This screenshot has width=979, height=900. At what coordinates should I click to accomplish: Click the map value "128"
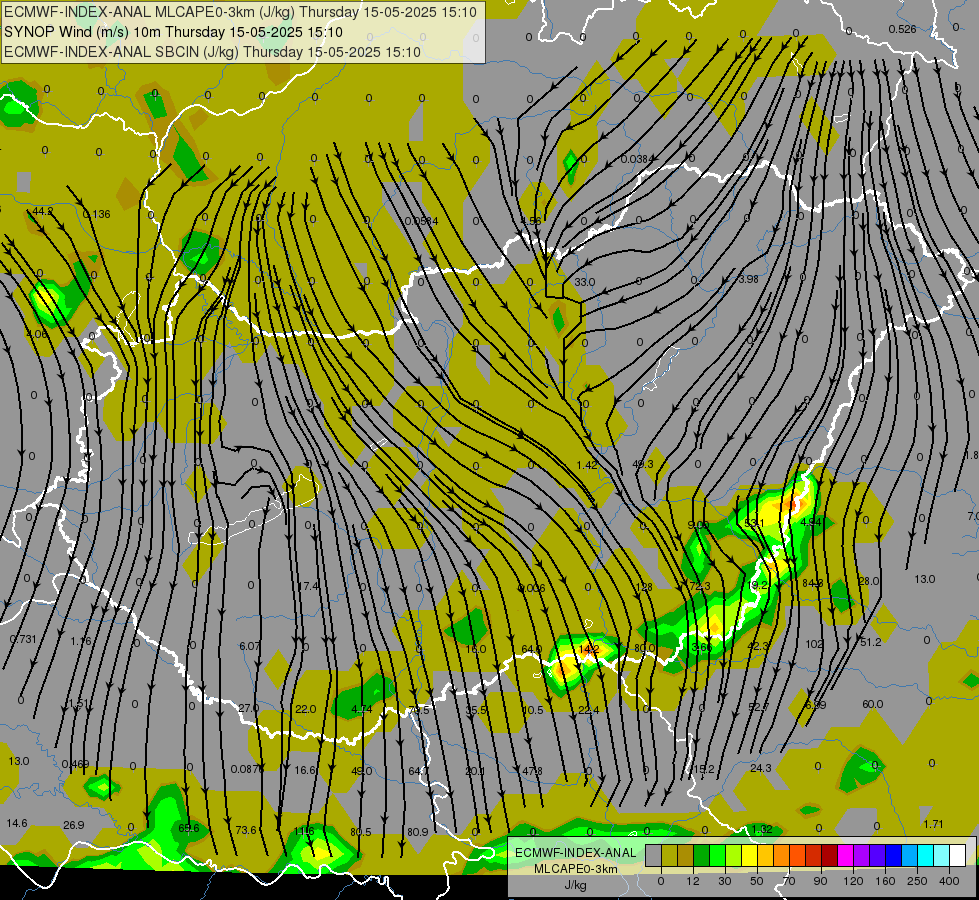pos(643,587)
